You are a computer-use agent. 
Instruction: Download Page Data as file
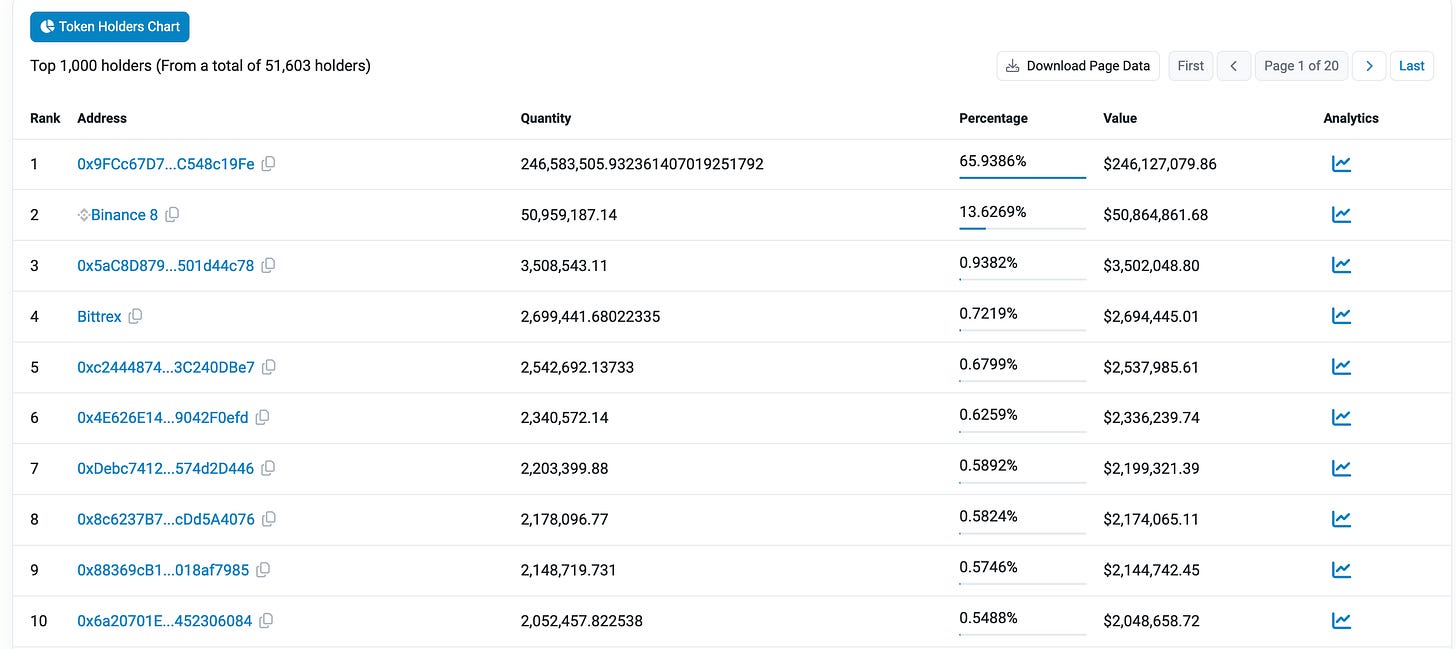click(x=1078, y=66)
